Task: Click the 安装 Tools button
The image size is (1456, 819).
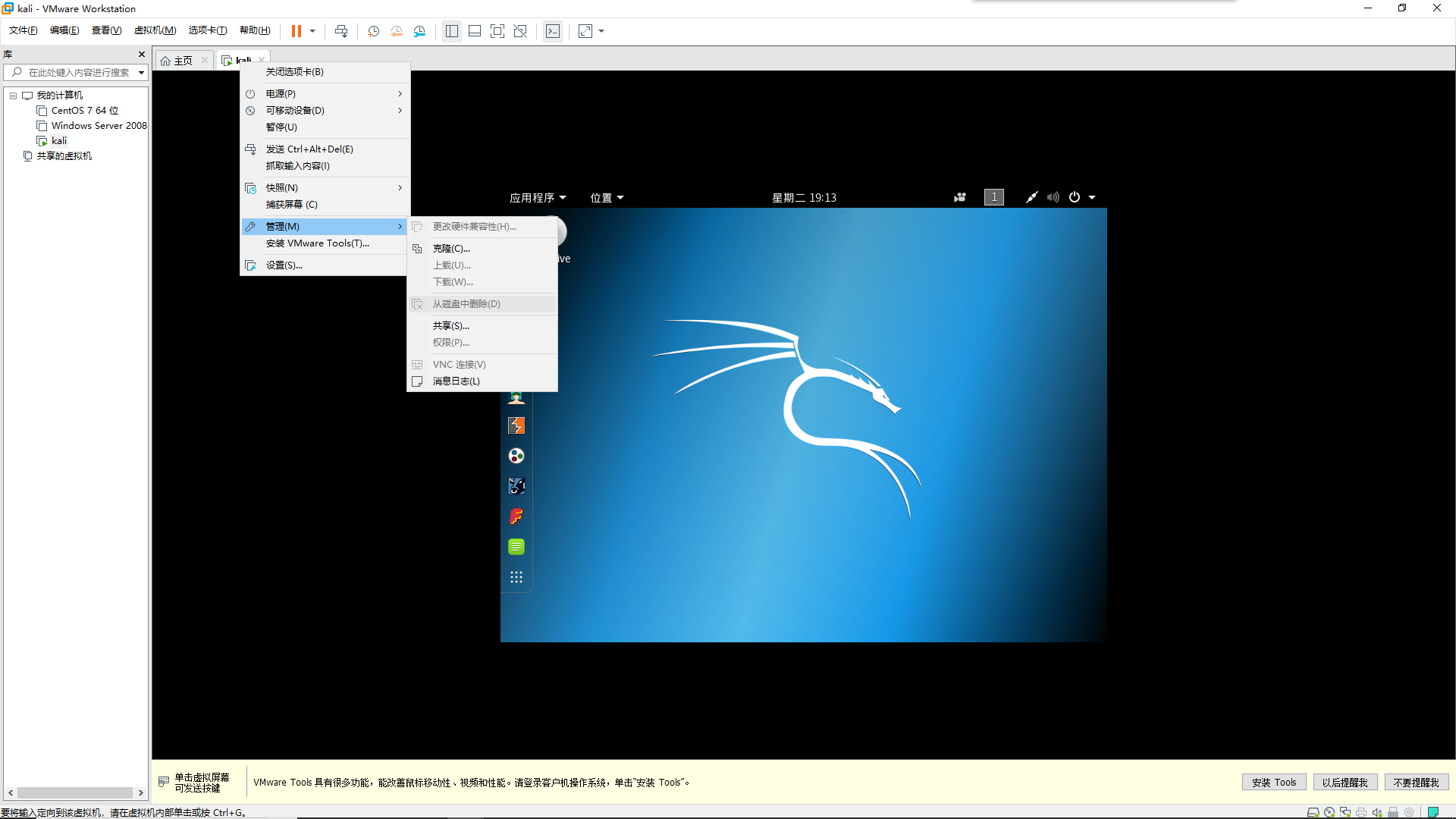Action: tap(1274, 783)
